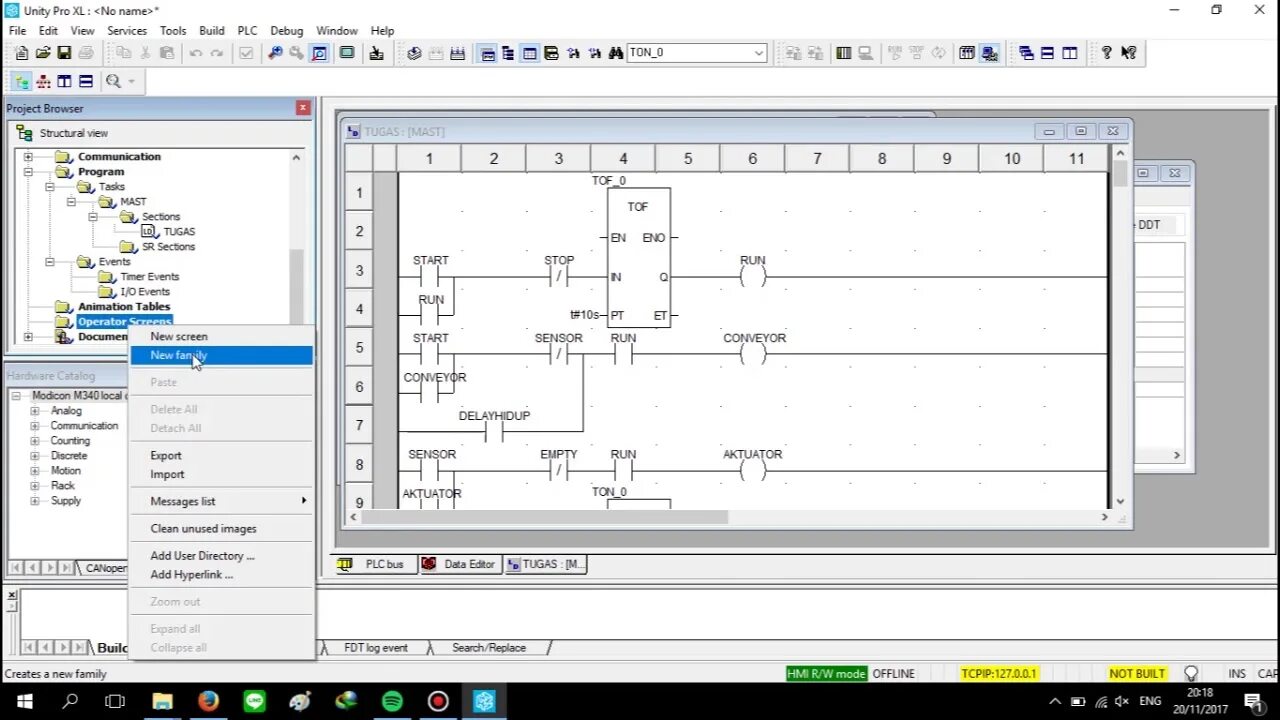Expand the Motion hardware category
Screen dimensions: 1280x720
(x=36, y=471)
